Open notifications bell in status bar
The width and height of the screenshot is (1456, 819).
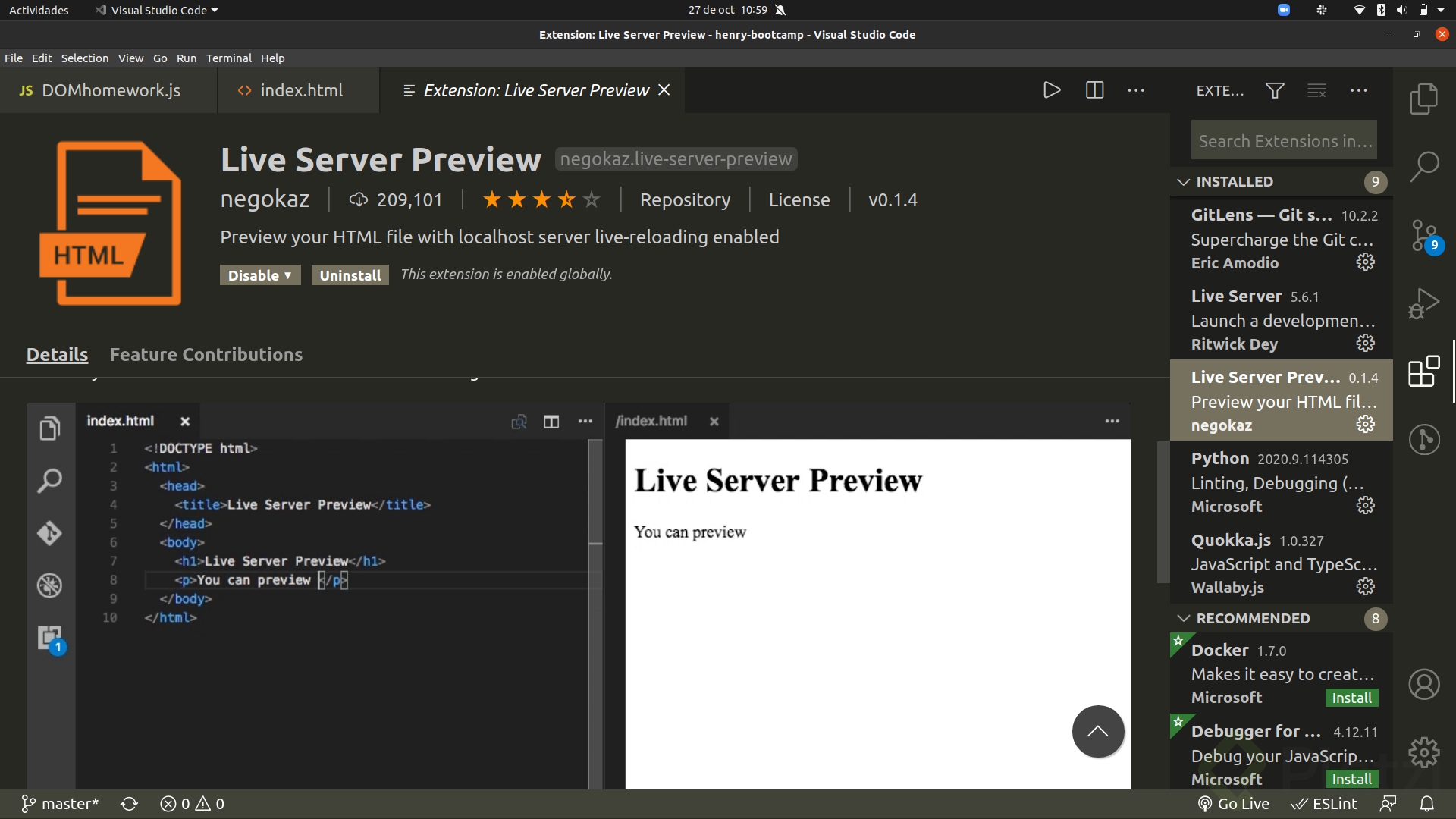pyautogui.click(x=1427, y=804)
